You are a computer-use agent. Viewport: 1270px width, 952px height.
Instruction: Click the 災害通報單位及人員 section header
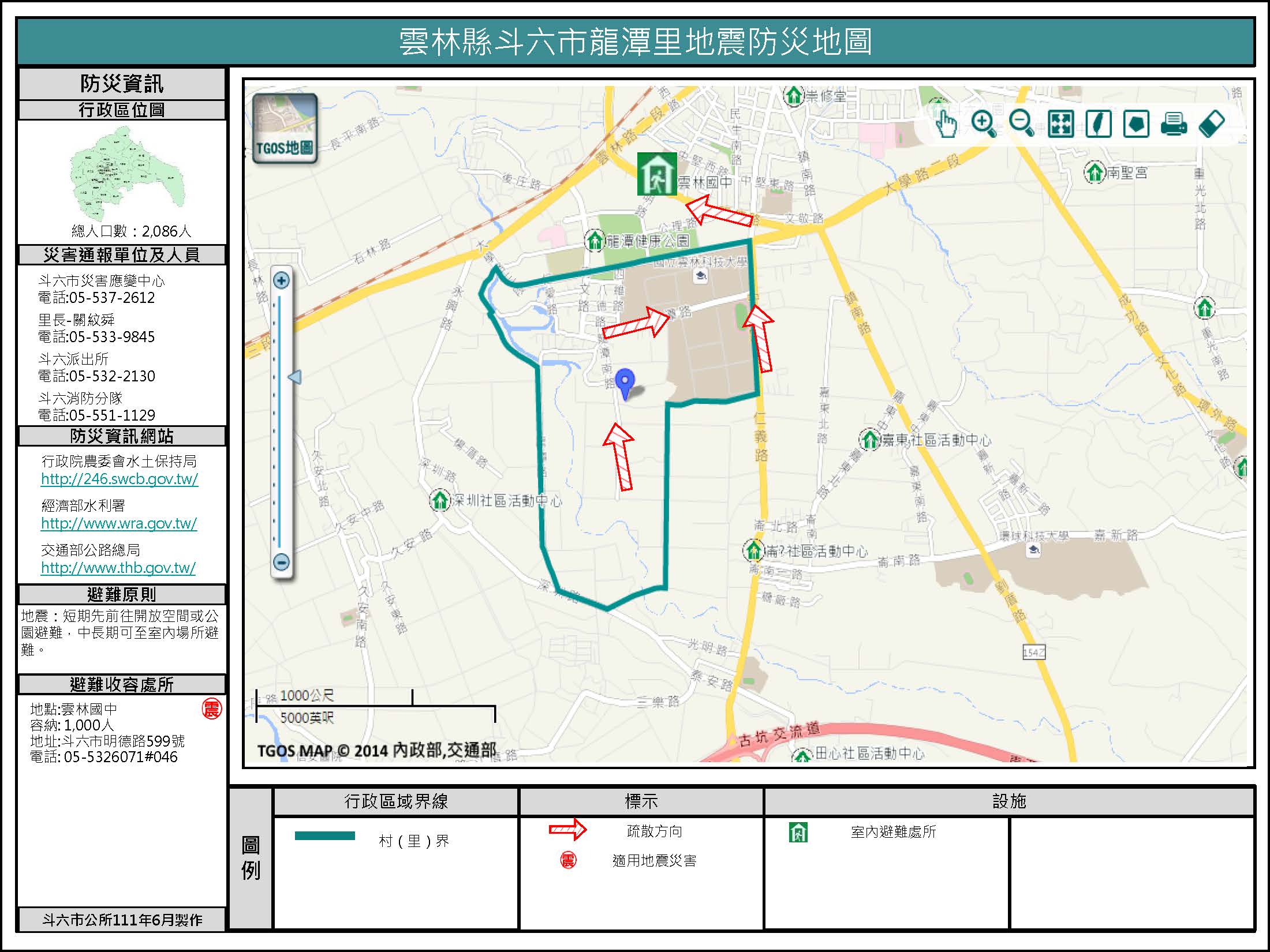tap(122, 255)
